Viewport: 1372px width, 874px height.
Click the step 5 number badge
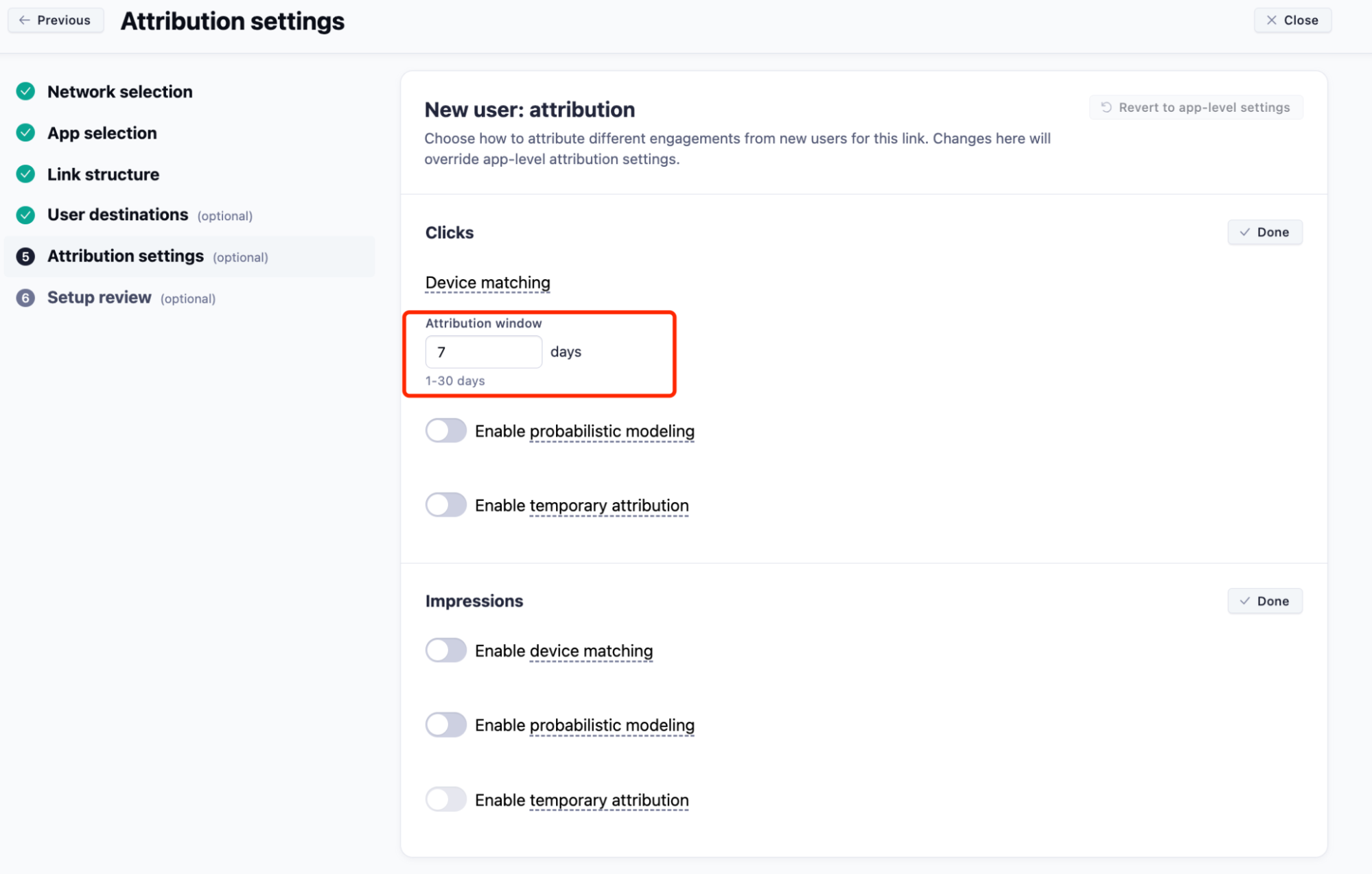[25, 257]
